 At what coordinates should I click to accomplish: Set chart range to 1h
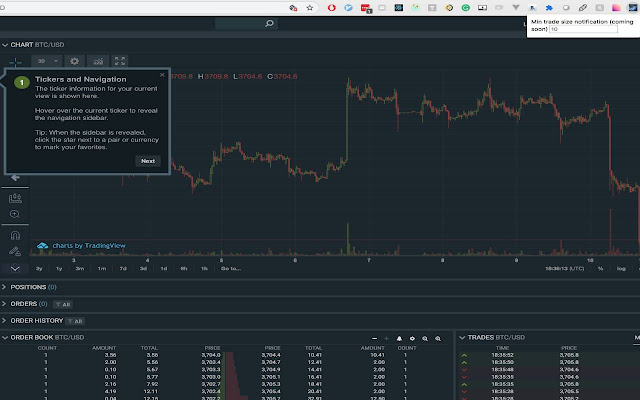coord(204,269)
